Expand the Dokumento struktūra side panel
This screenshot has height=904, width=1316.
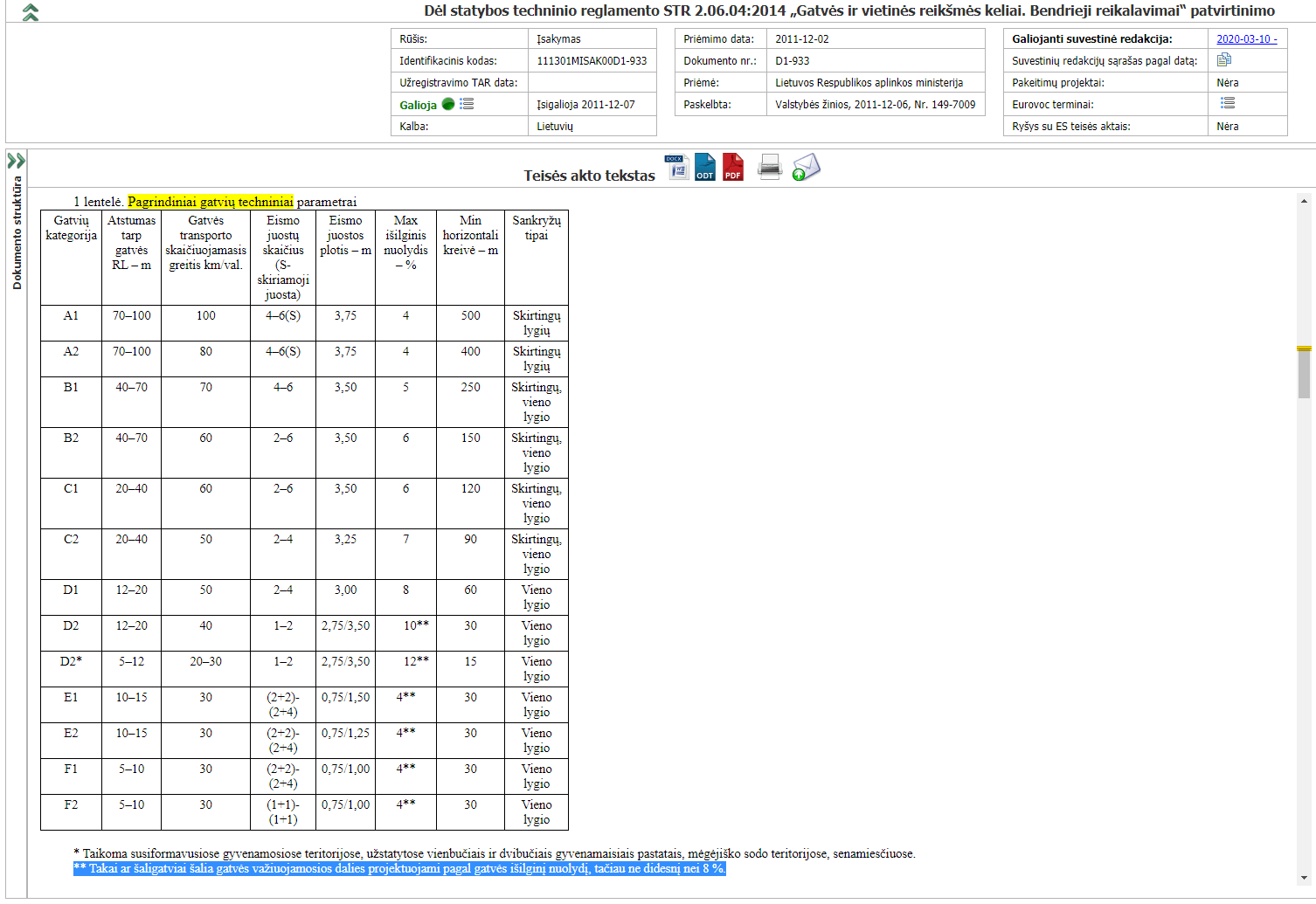coord(16,161)
